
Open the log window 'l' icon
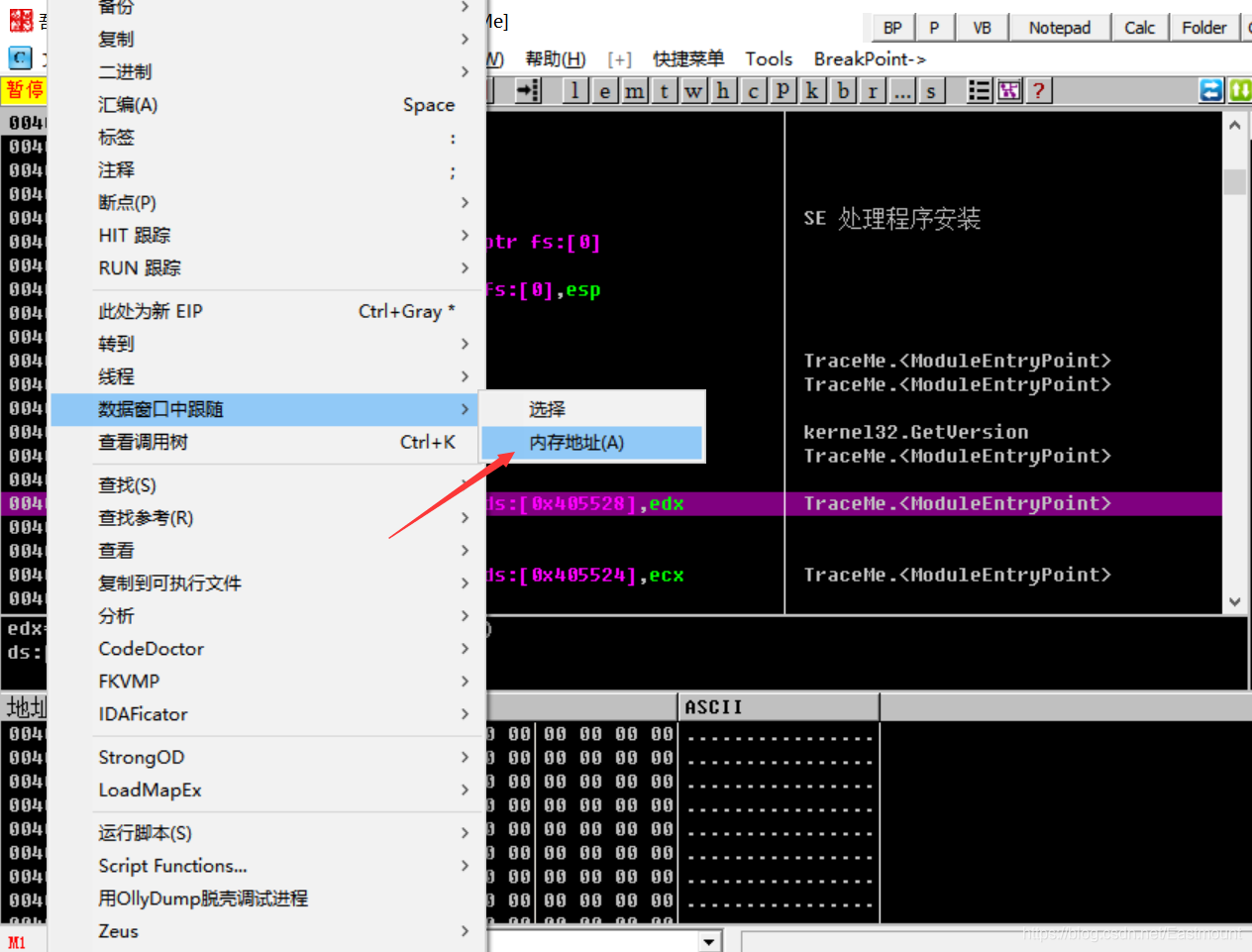click(575, 91)
